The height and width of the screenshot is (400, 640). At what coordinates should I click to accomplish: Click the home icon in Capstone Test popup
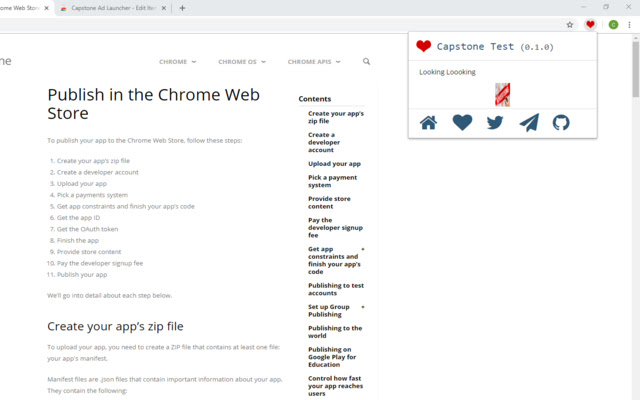[x=429, y=122]
